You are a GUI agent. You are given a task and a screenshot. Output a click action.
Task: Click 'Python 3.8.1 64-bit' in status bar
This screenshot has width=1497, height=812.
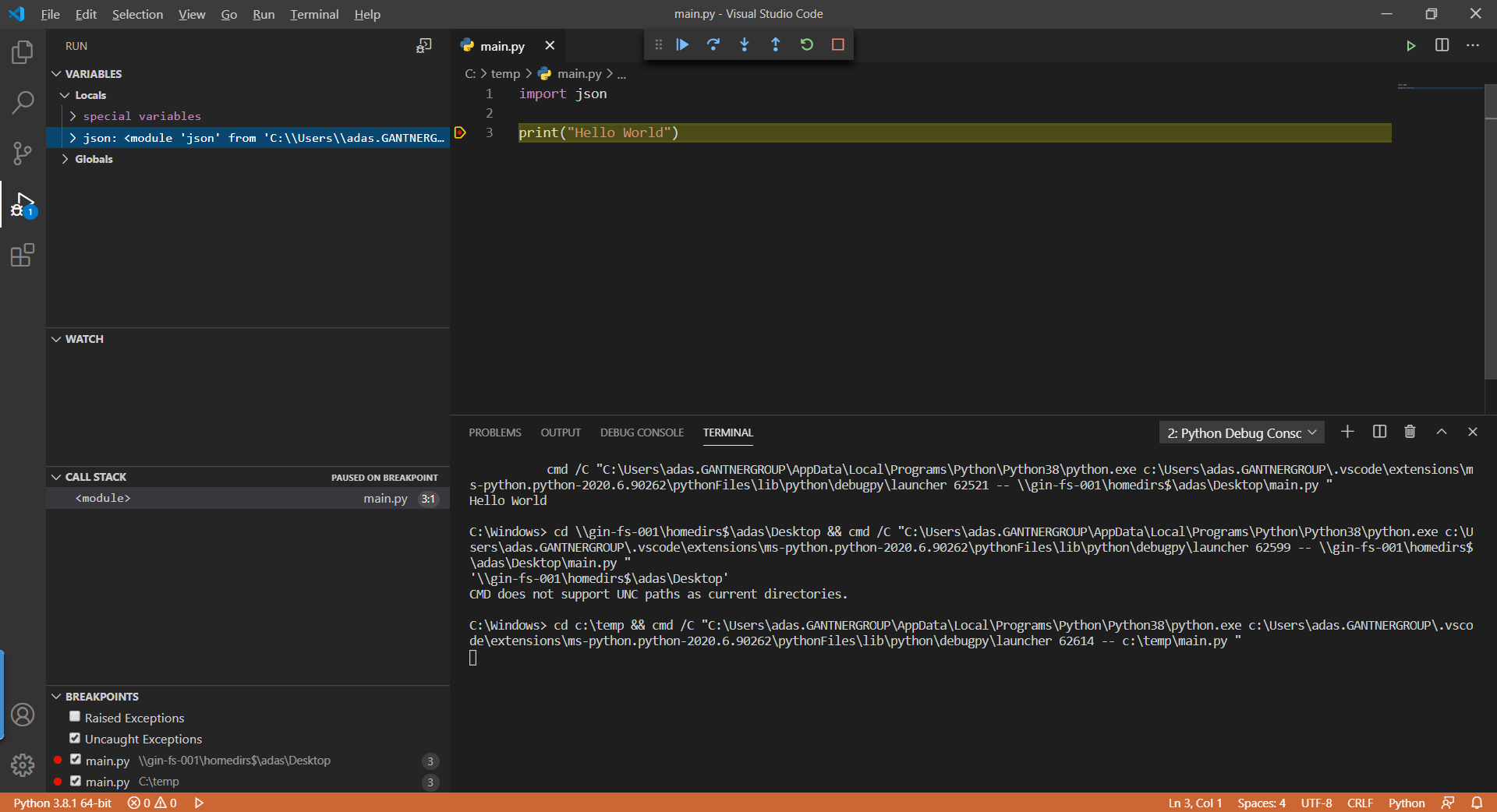coord(61,803)
